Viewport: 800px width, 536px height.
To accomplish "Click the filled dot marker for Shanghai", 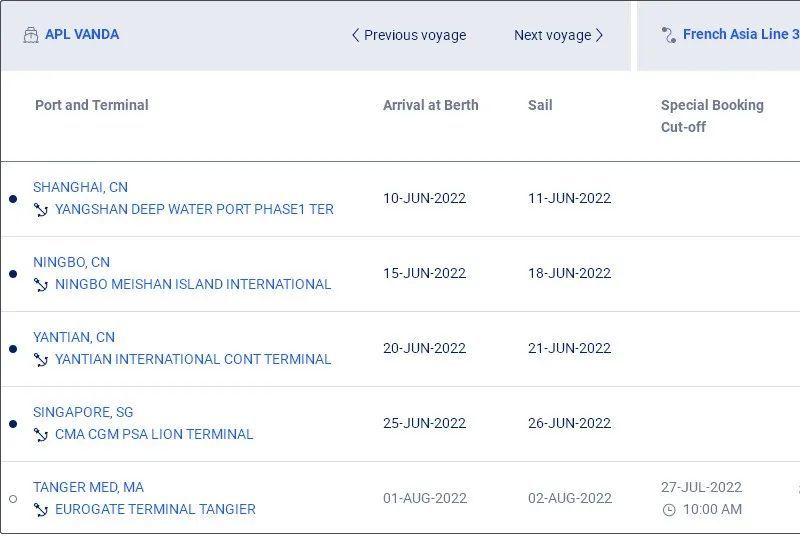I will 13,199.
